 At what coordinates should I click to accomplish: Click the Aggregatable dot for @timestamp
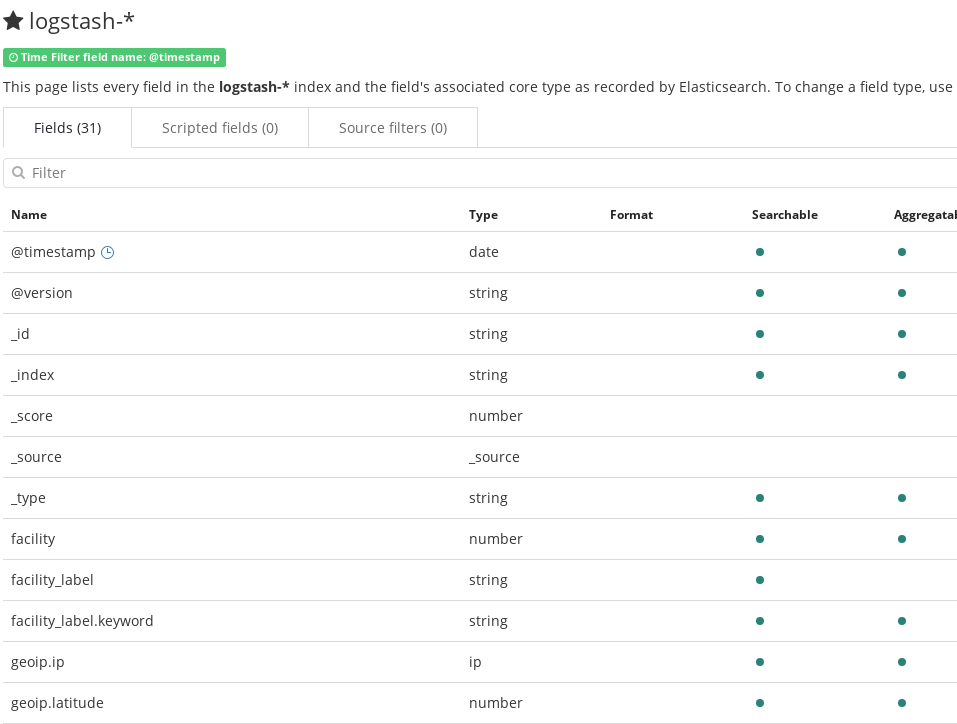point(902,252)
